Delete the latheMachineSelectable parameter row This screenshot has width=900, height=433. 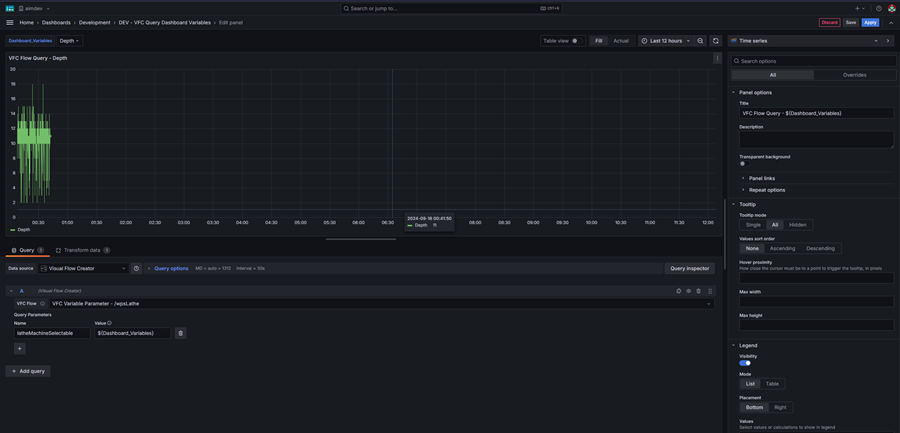[x=180, y=333]
